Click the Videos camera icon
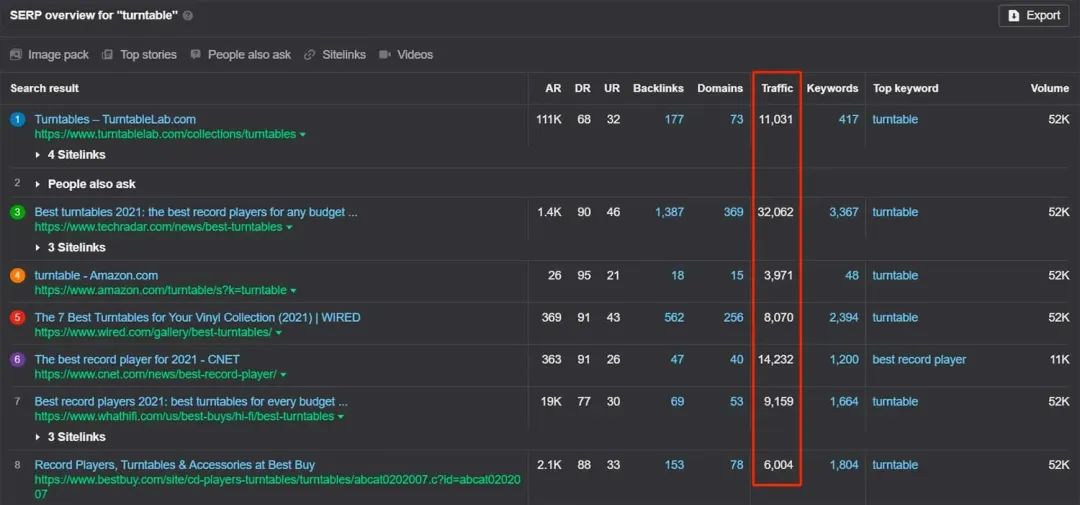1080x505 pixels. tap(385, 55)
